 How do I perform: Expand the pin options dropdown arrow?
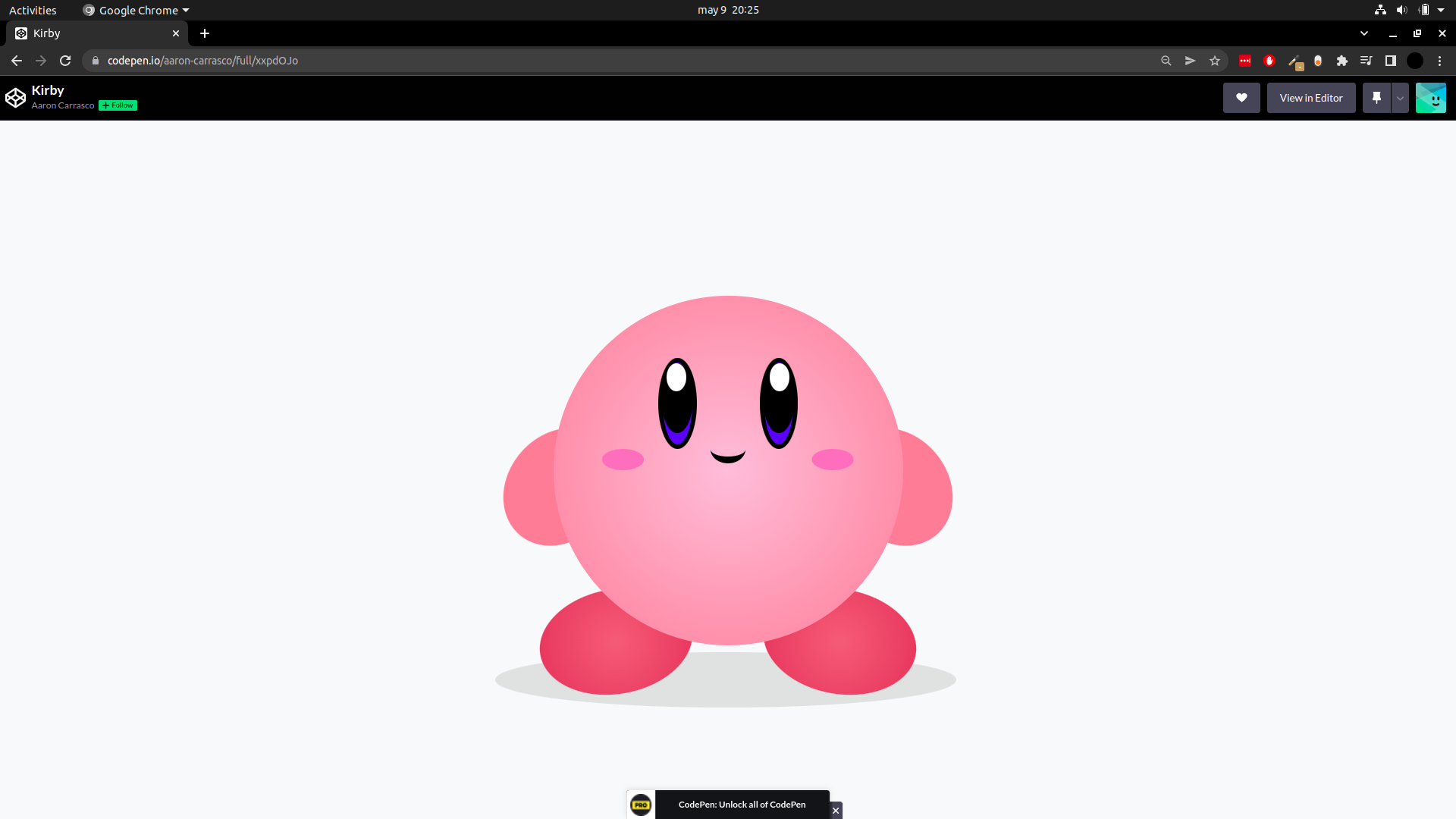(x=1400, y=98)
